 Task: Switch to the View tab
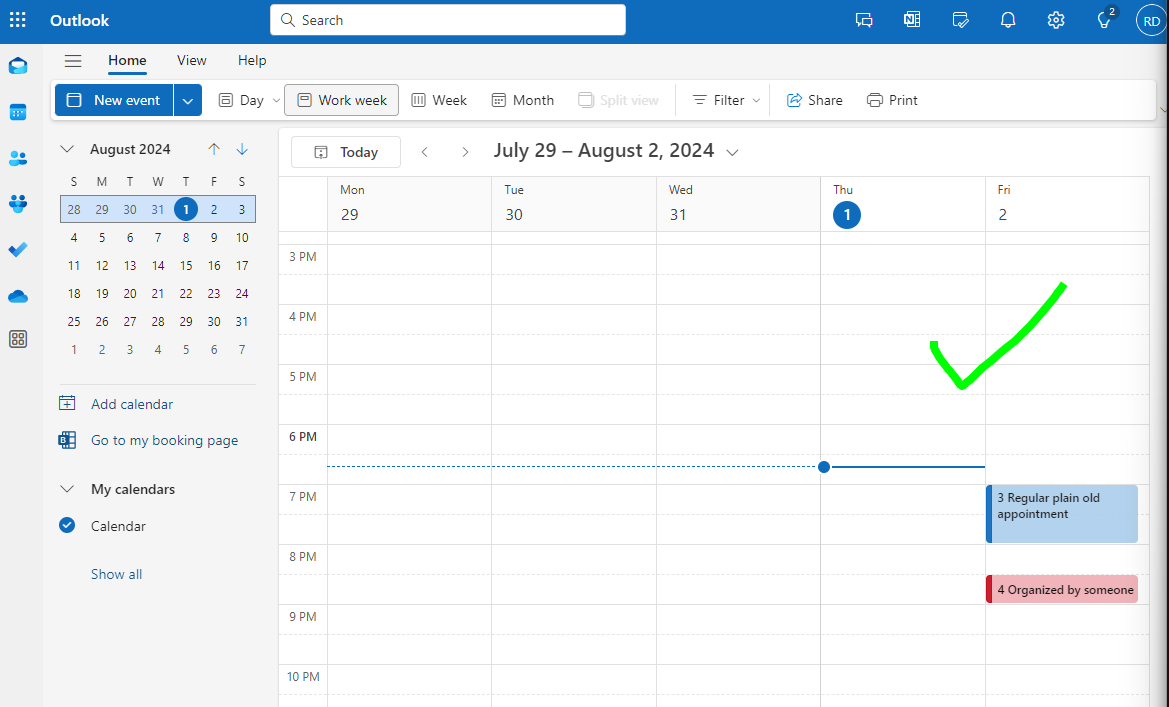click(192, 60)
